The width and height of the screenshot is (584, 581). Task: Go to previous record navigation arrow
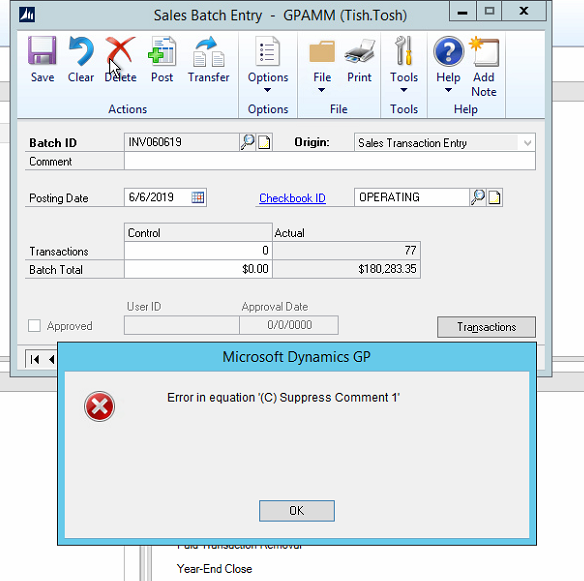click(x=52, y=359)
